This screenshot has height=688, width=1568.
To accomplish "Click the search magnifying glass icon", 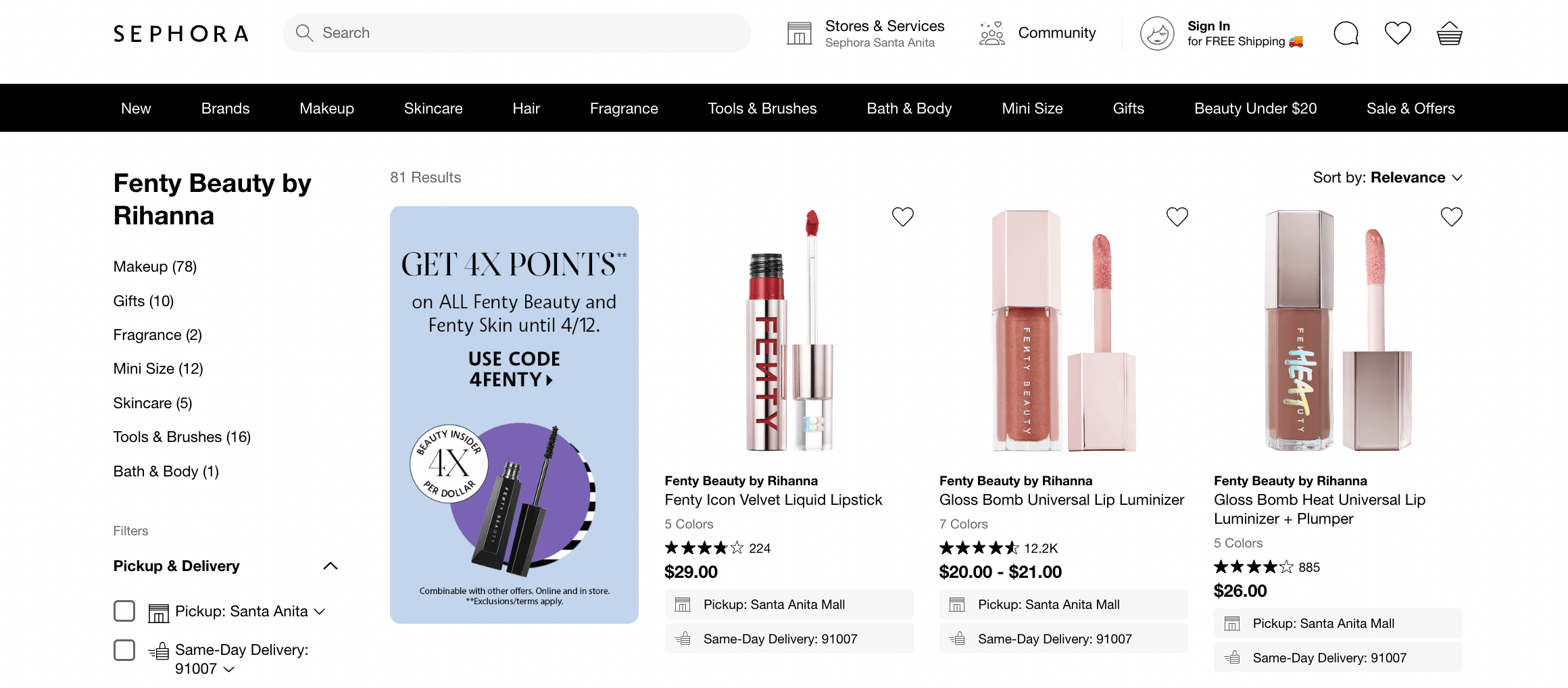I will click(304, 32).
